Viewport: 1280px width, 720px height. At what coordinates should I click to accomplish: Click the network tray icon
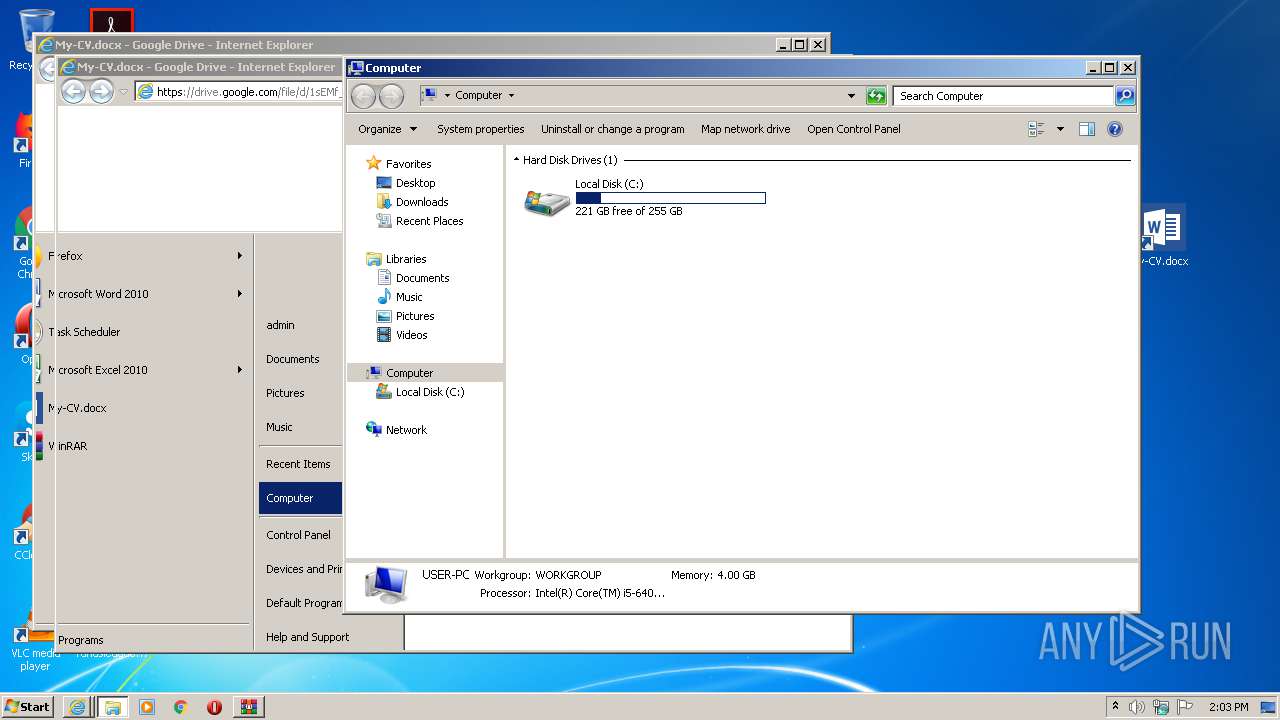click(x=1161, y=707)
